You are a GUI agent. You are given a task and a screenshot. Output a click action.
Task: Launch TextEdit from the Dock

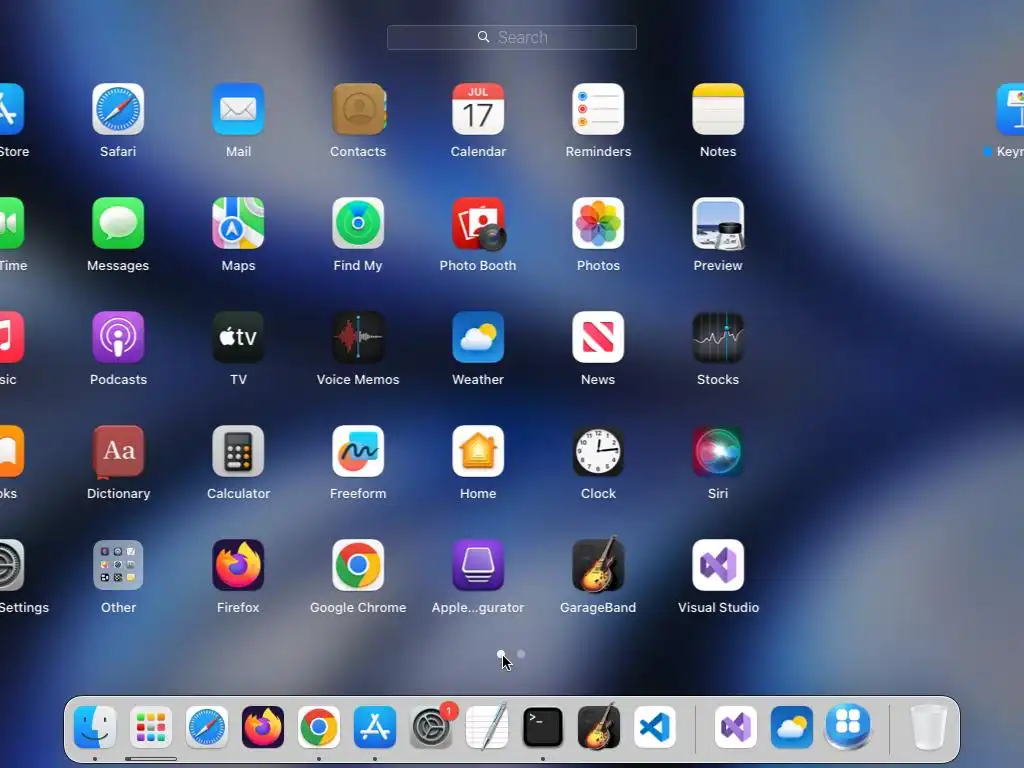487,726
